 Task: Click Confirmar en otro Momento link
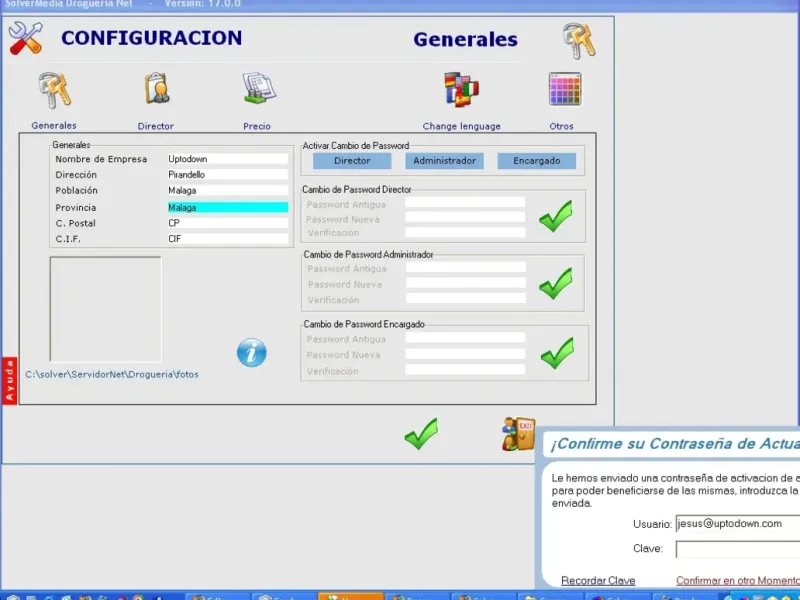pyautogui.click(x=738, y=581)
